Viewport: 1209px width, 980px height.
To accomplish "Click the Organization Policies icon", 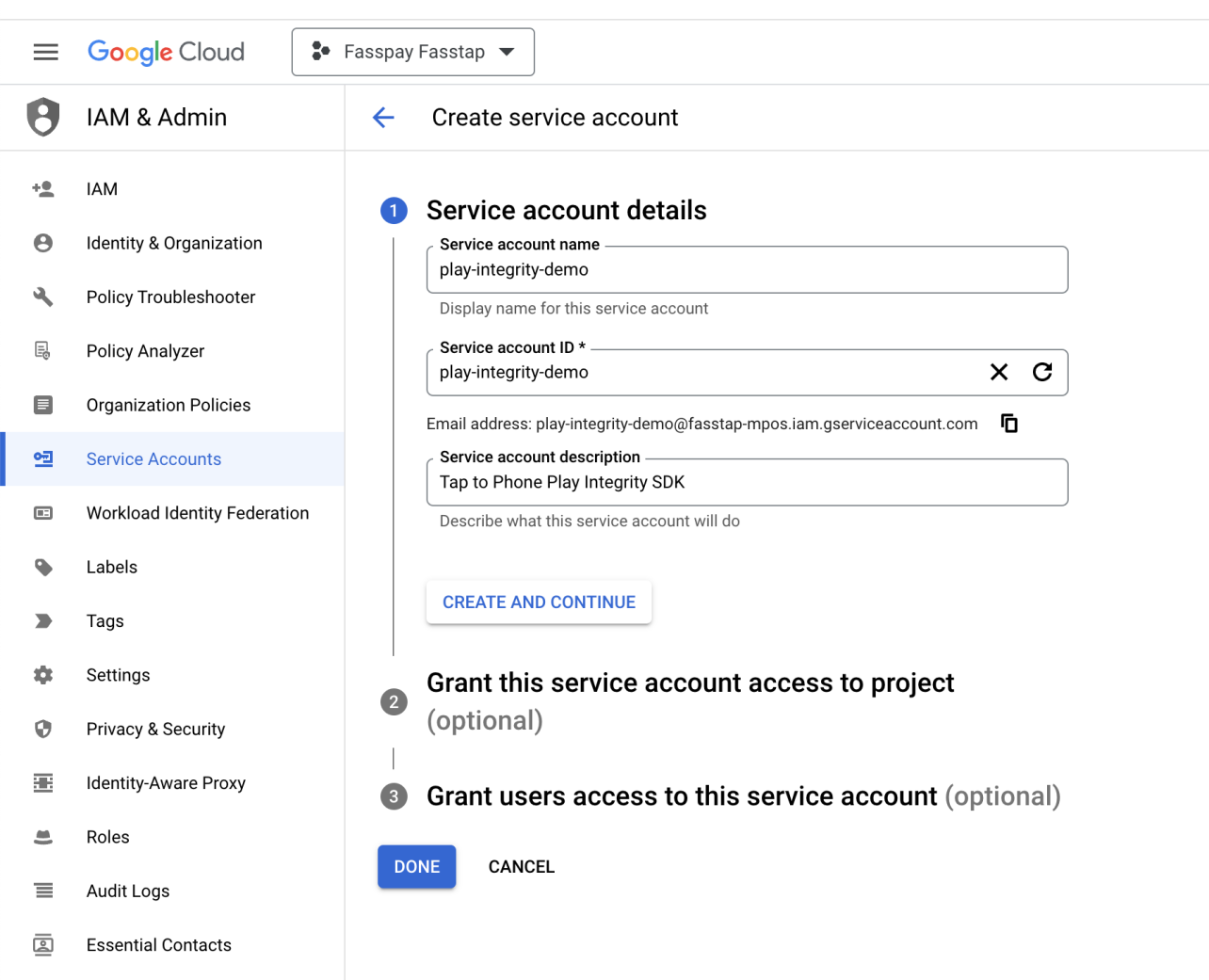I will click(x=43, y=405).
